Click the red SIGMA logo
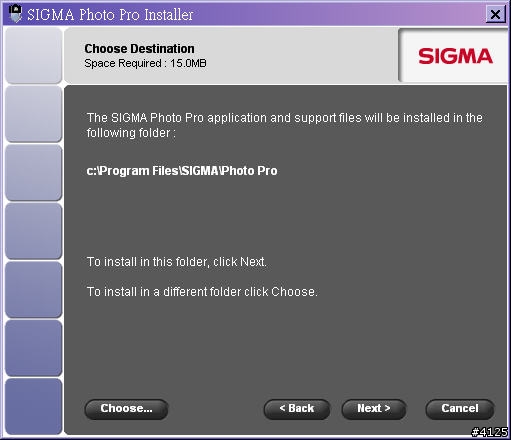This screenshot has width=511, height=440. tap(455, 56)
